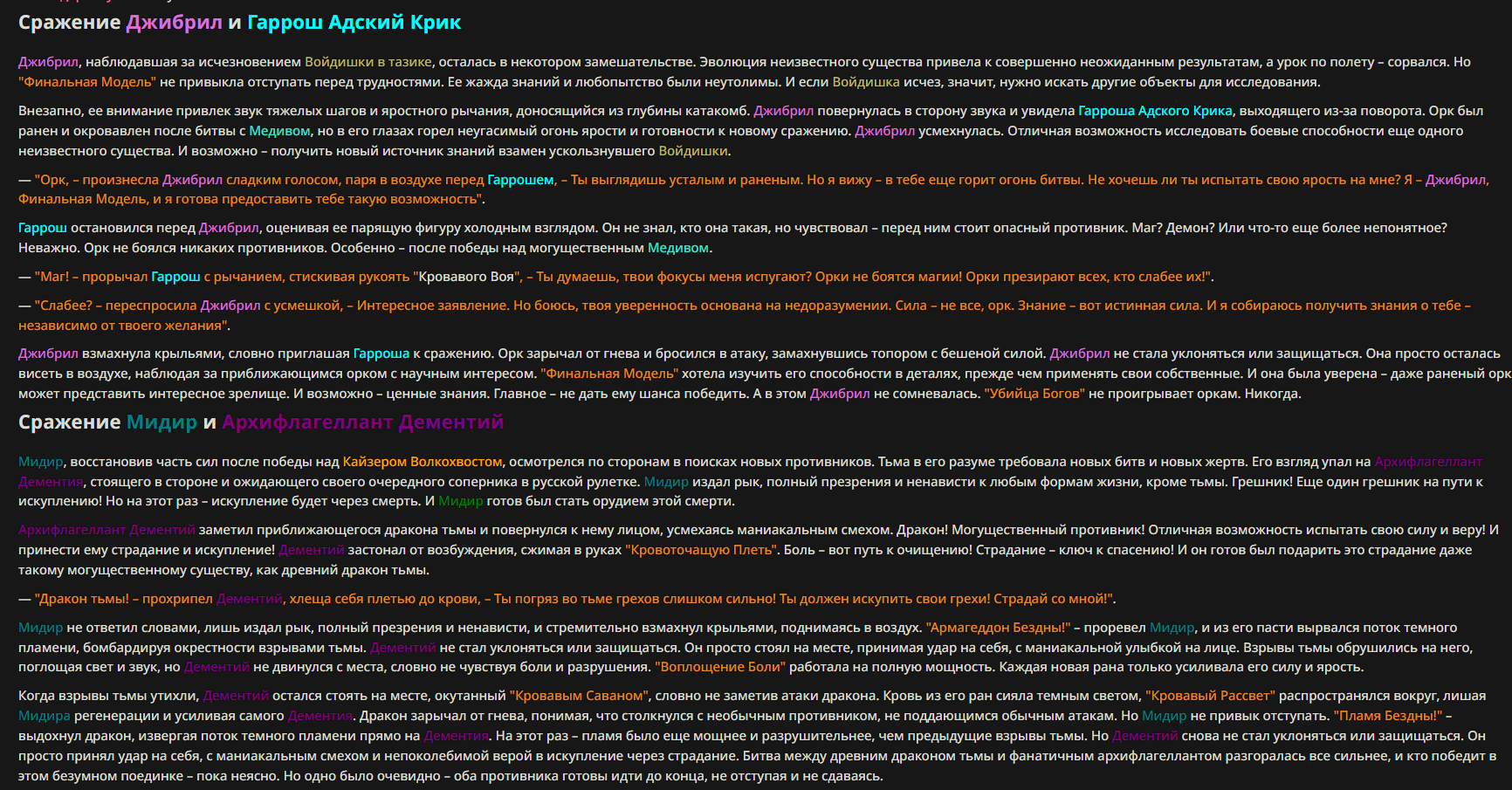
Task: Click the cyan word 'Гаррошем' in the dialogue
Action: [x=520, y=180]
